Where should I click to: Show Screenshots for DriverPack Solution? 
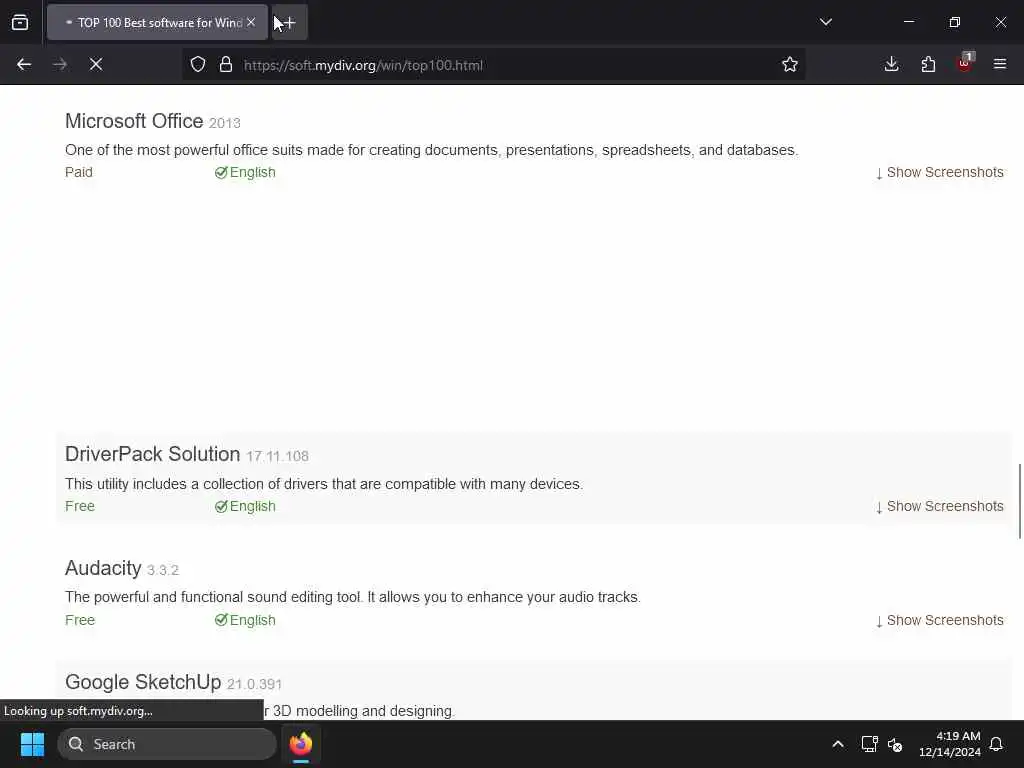tap(940, 507)
